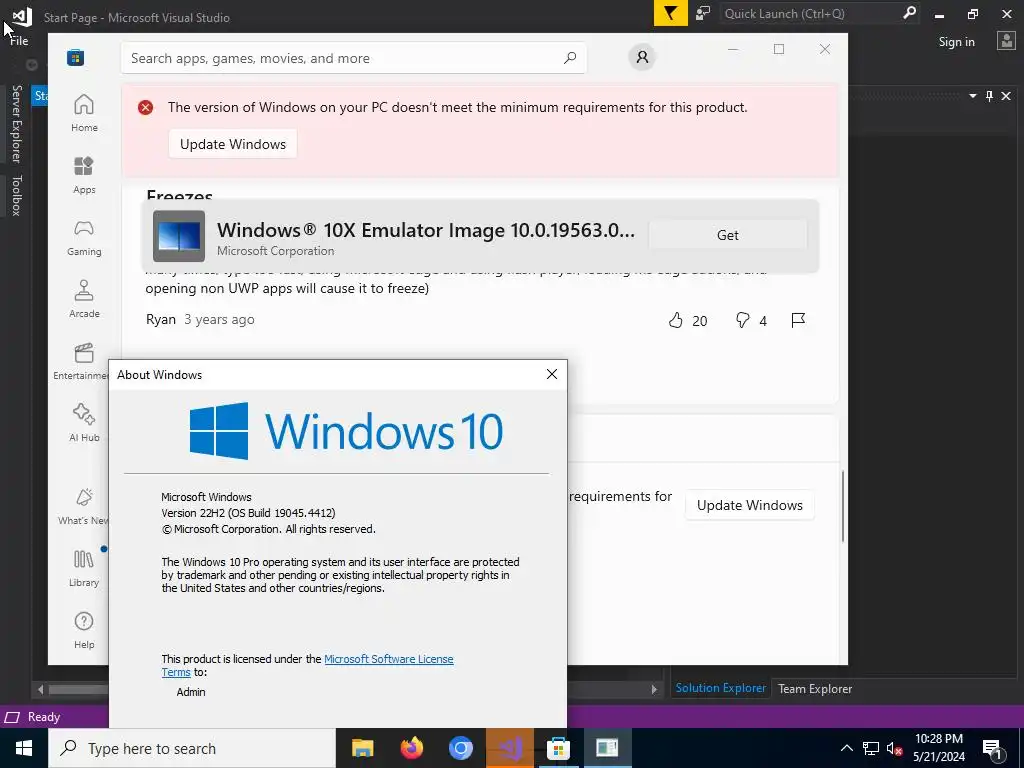Switch to About Windows taskbar item
The image size is (1024, 768).
[x=607, y=748]
